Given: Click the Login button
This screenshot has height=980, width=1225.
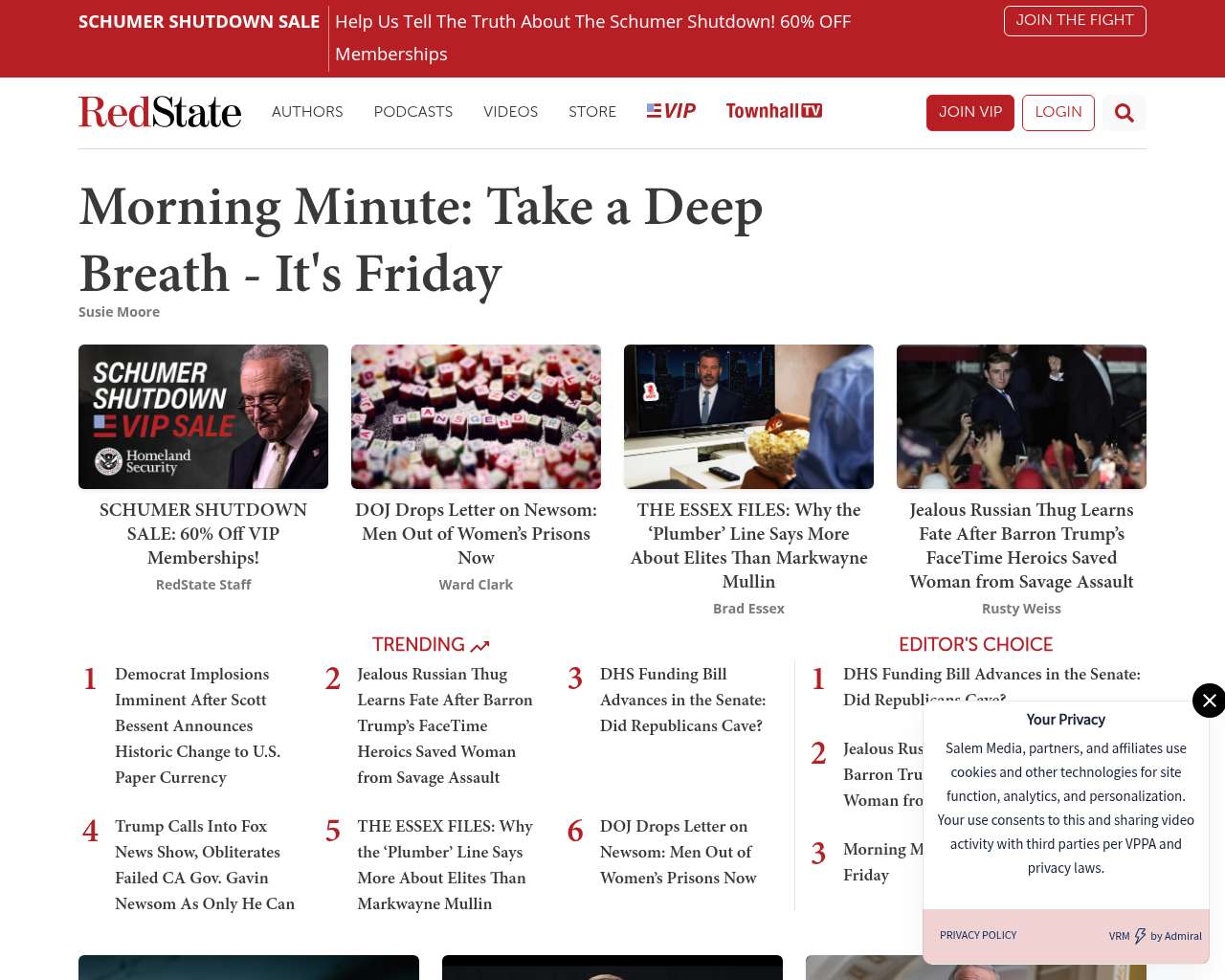Looking at the screenshot, I should click(x=1058, y=112).
